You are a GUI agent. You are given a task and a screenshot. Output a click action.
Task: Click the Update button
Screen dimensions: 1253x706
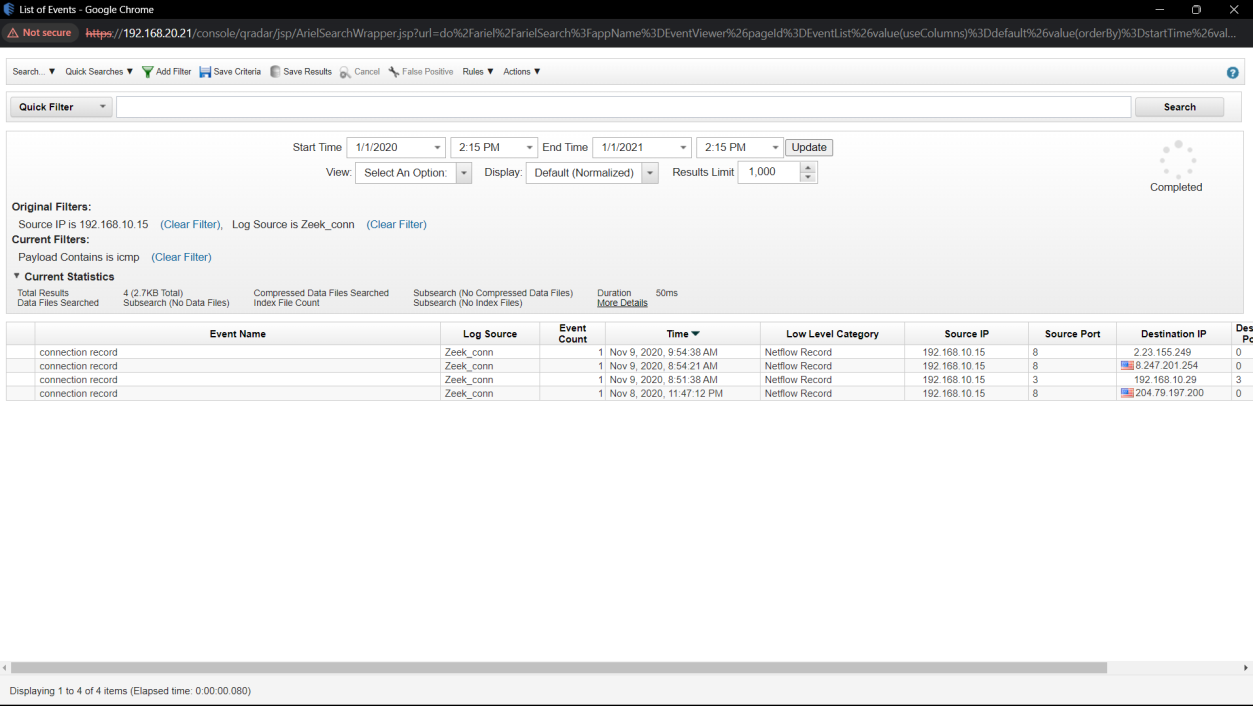(808, 148)
